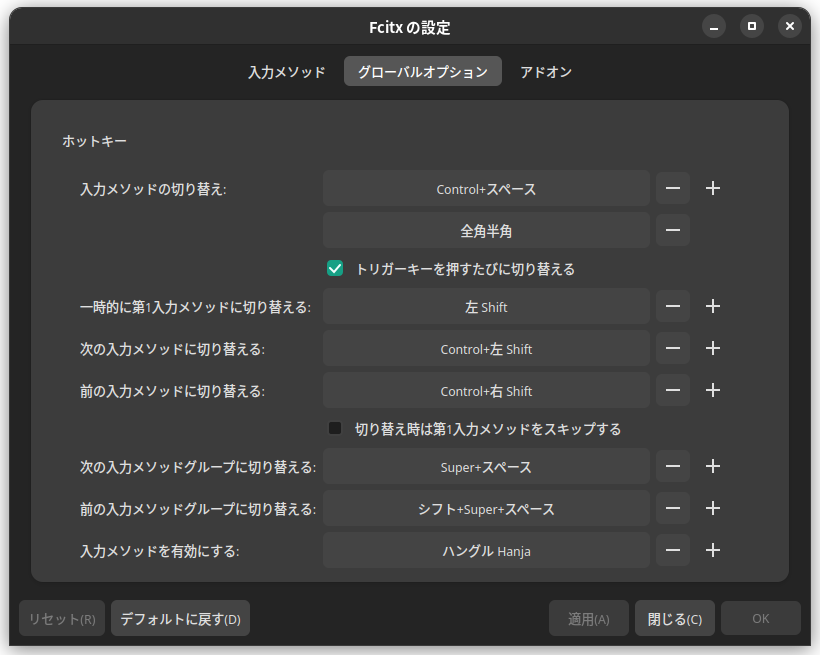
Task: Add hotkey for 入力メソッドを有効にする
Action: pos(713,550)
